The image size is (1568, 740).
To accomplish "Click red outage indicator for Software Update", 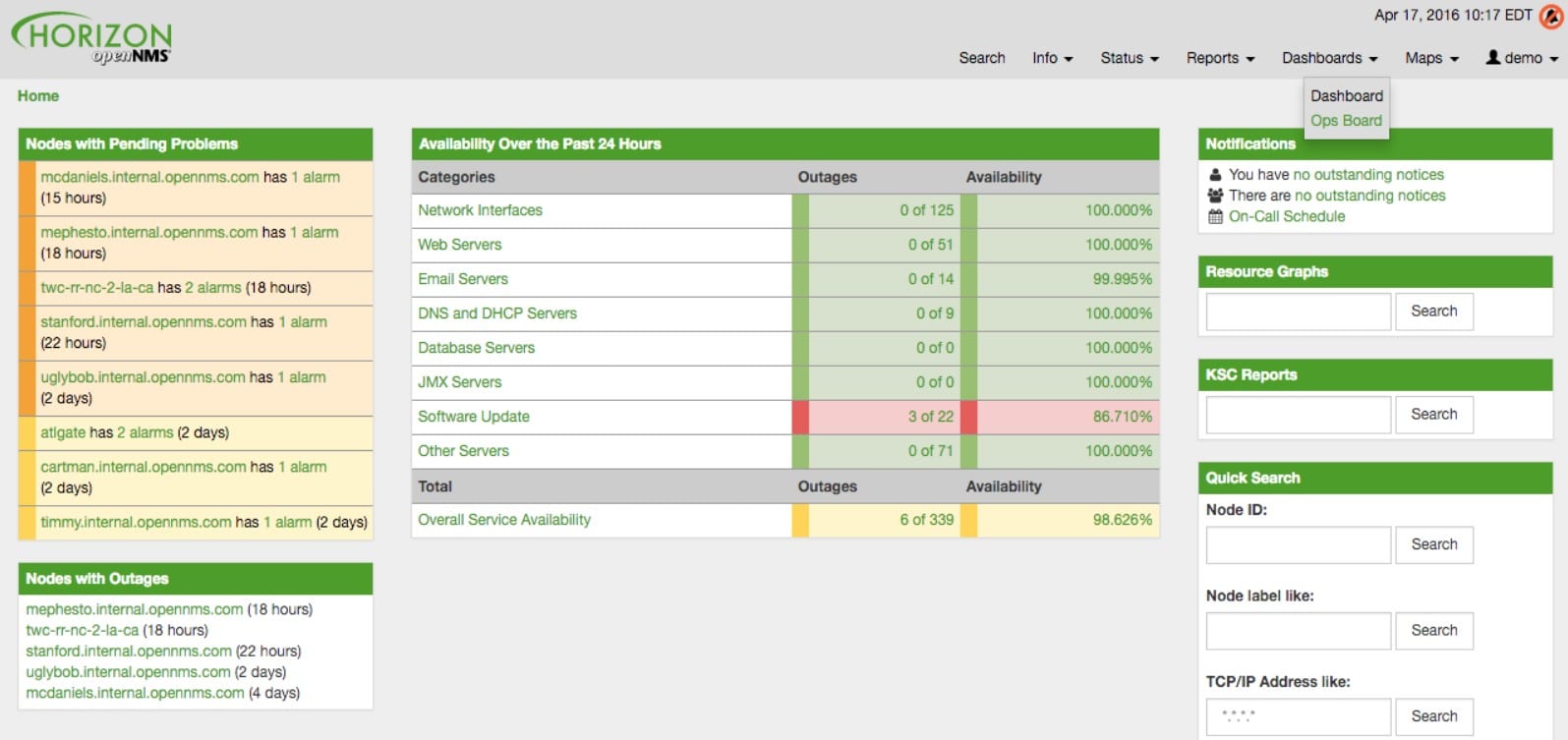I will (x=800, y=417).
